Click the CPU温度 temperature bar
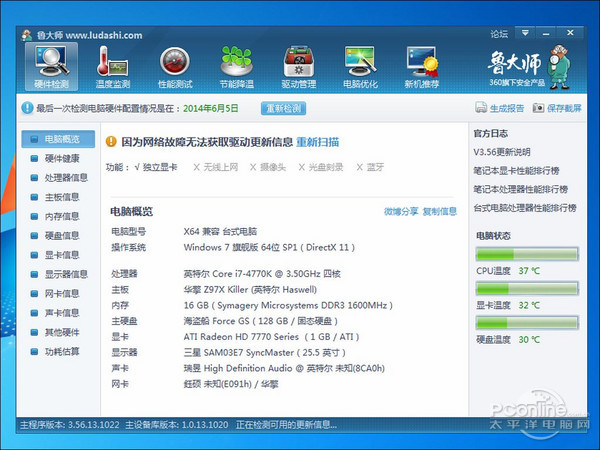Screen dimensions: 600x450 pos(526,255)
